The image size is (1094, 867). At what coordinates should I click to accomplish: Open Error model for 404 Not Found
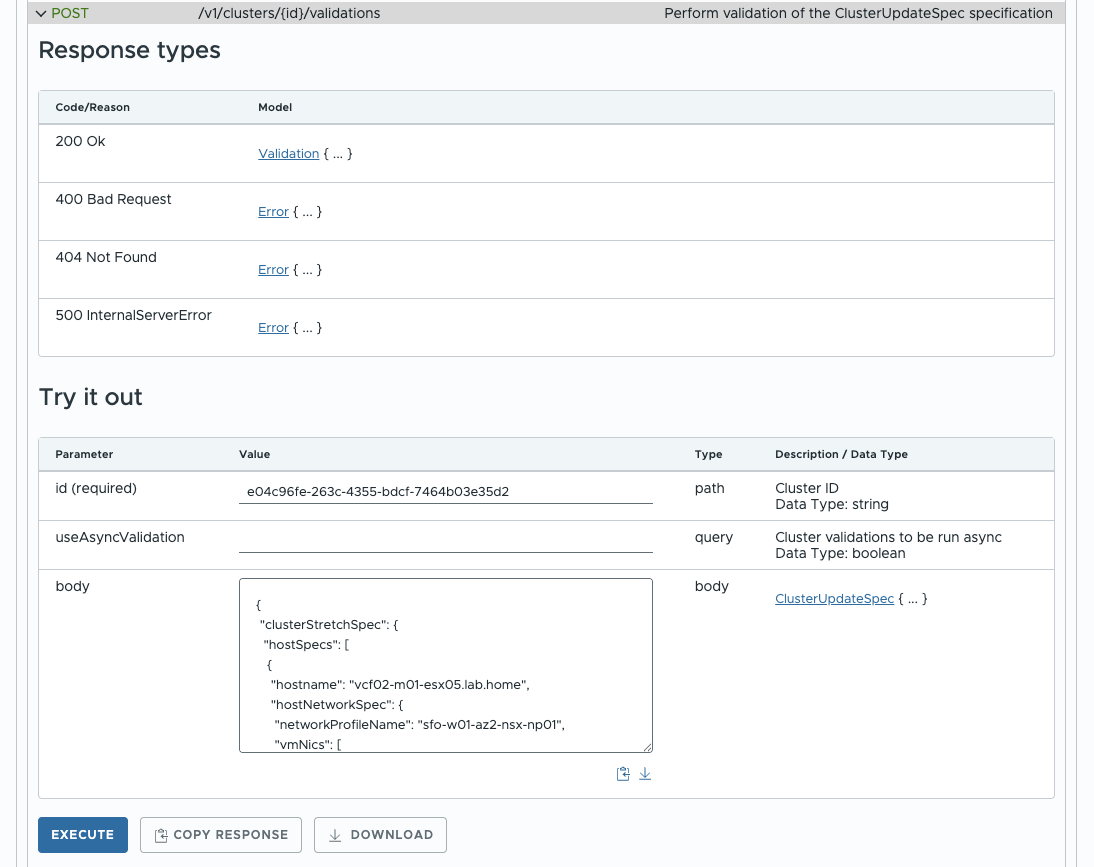click(273, 270)
